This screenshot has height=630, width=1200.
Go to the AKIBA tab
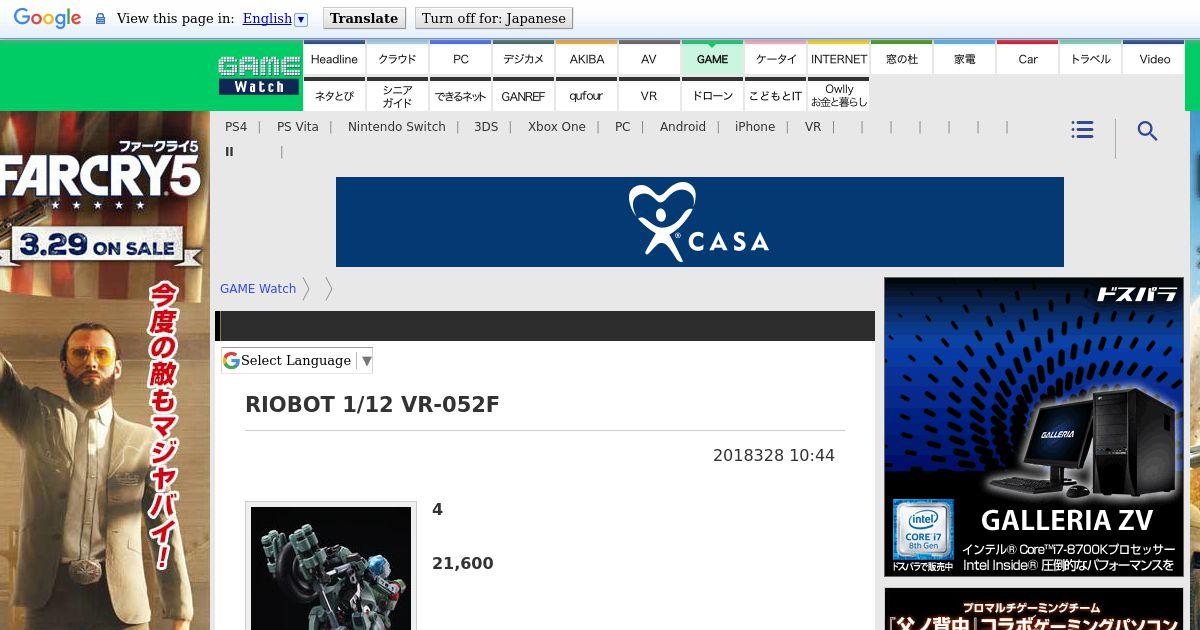click(586, 58)
